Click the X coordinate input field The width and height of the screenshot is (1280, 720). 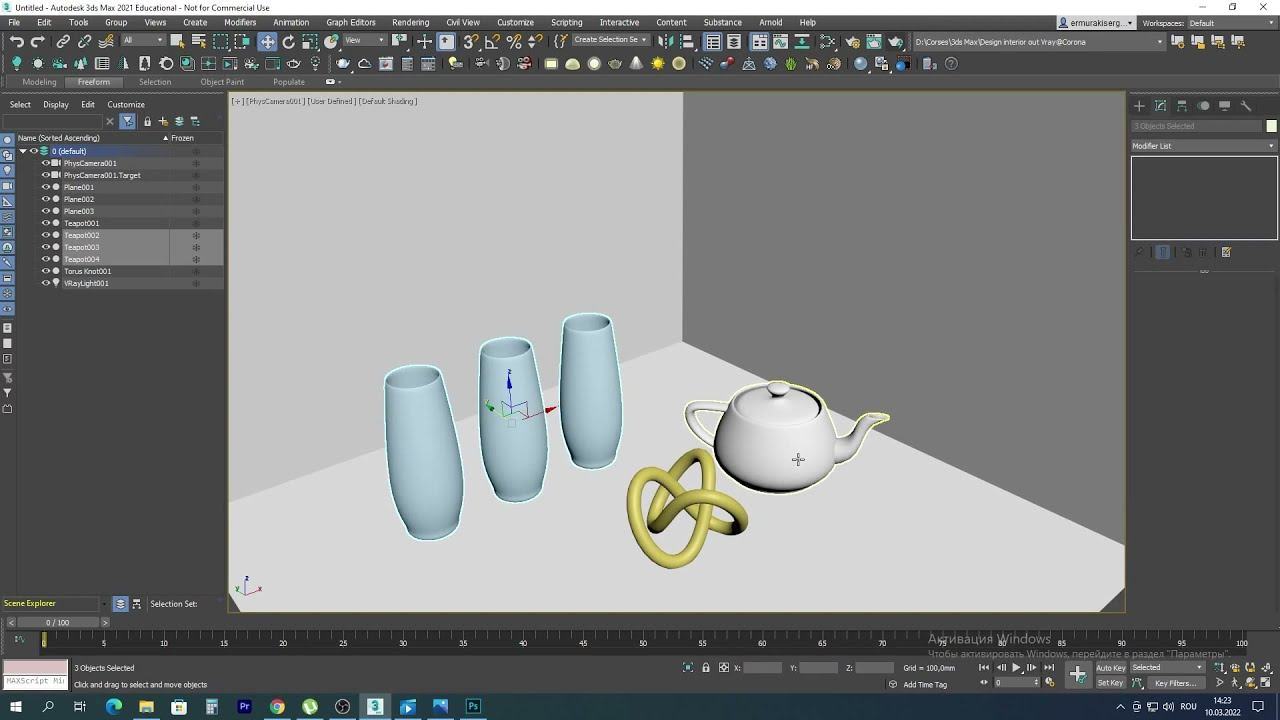(762, 667)
